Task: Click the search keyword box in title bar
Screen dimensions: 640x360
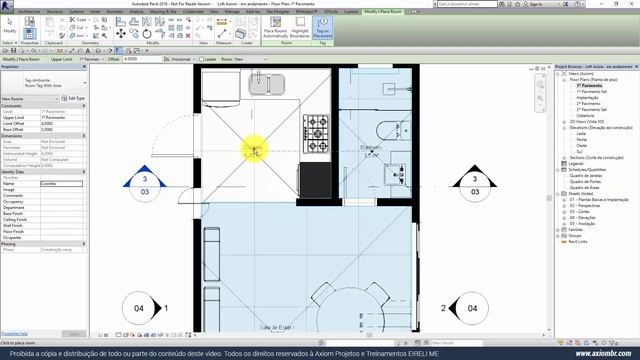Action: (467, 4)
